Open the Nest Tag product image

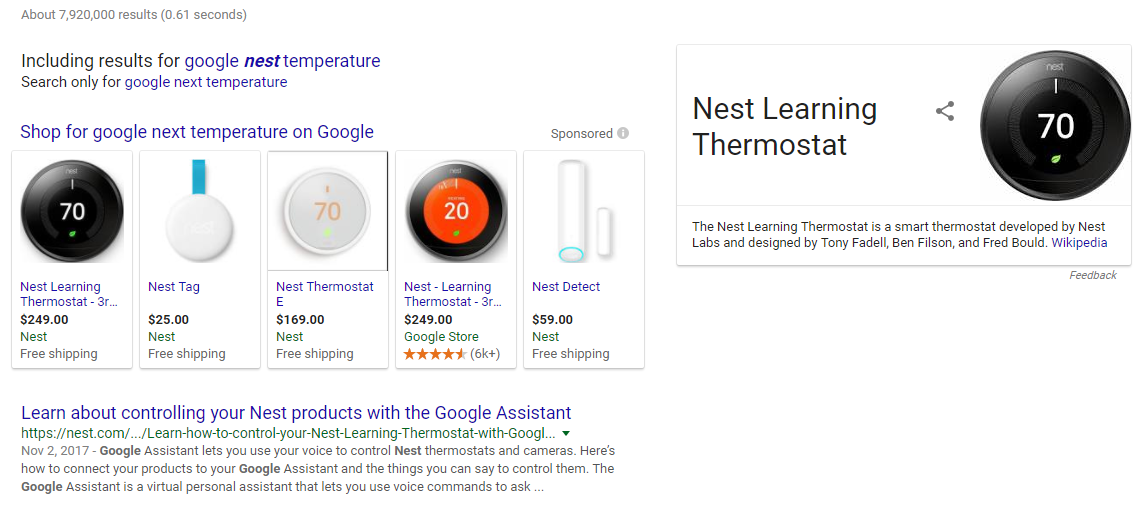(x=200, y=212)
